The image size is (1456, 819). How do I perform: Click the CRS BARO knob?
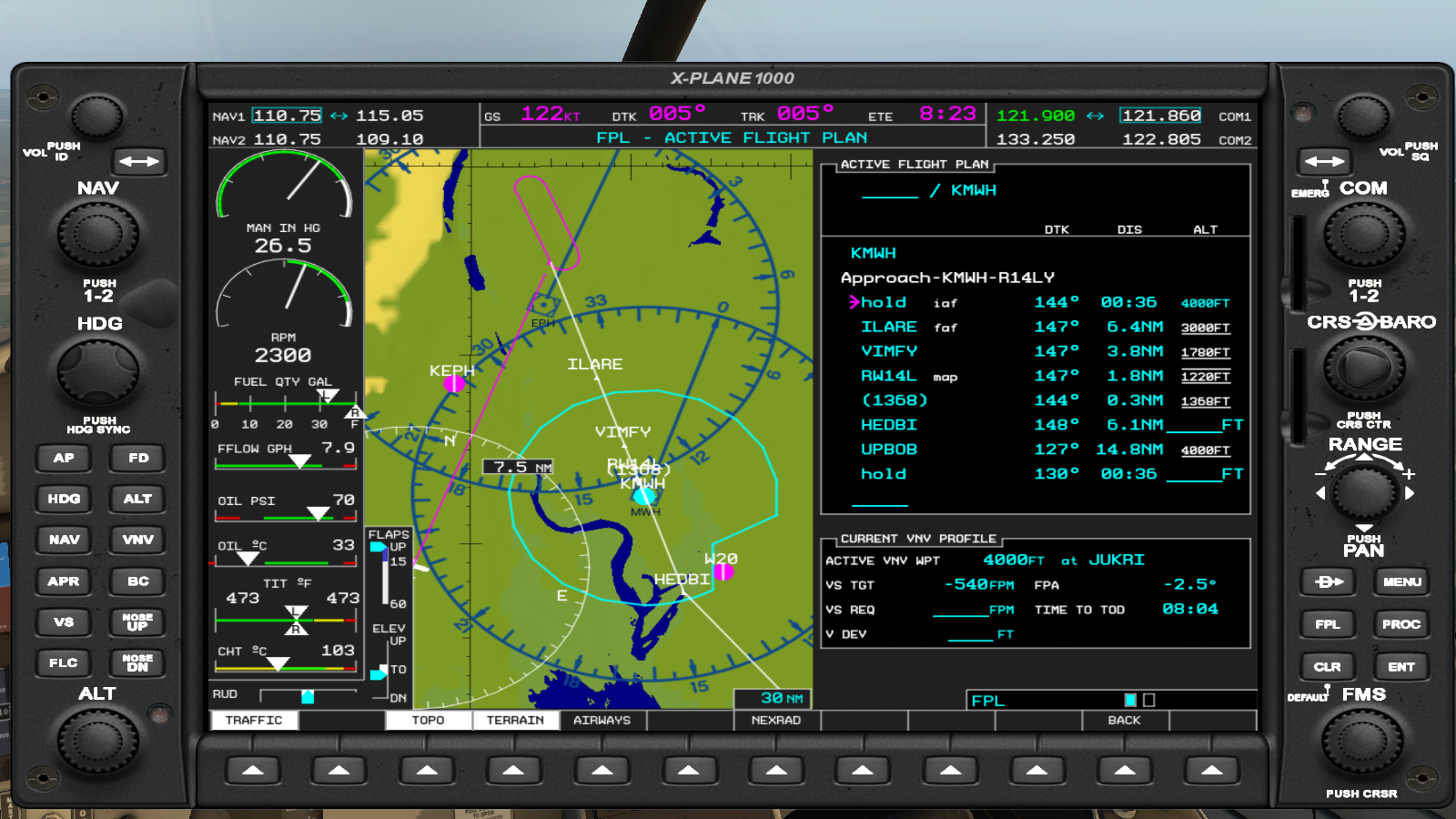coord(1364,369)
